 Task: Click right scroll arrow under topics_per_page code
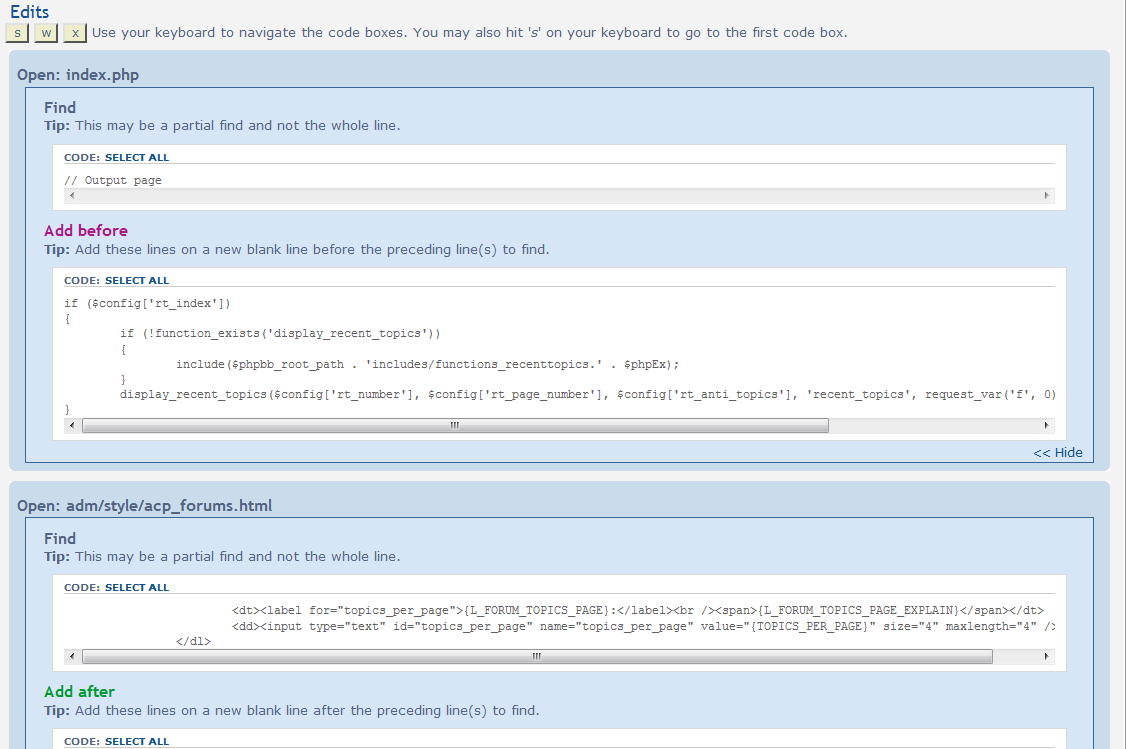pos(1047,657)
